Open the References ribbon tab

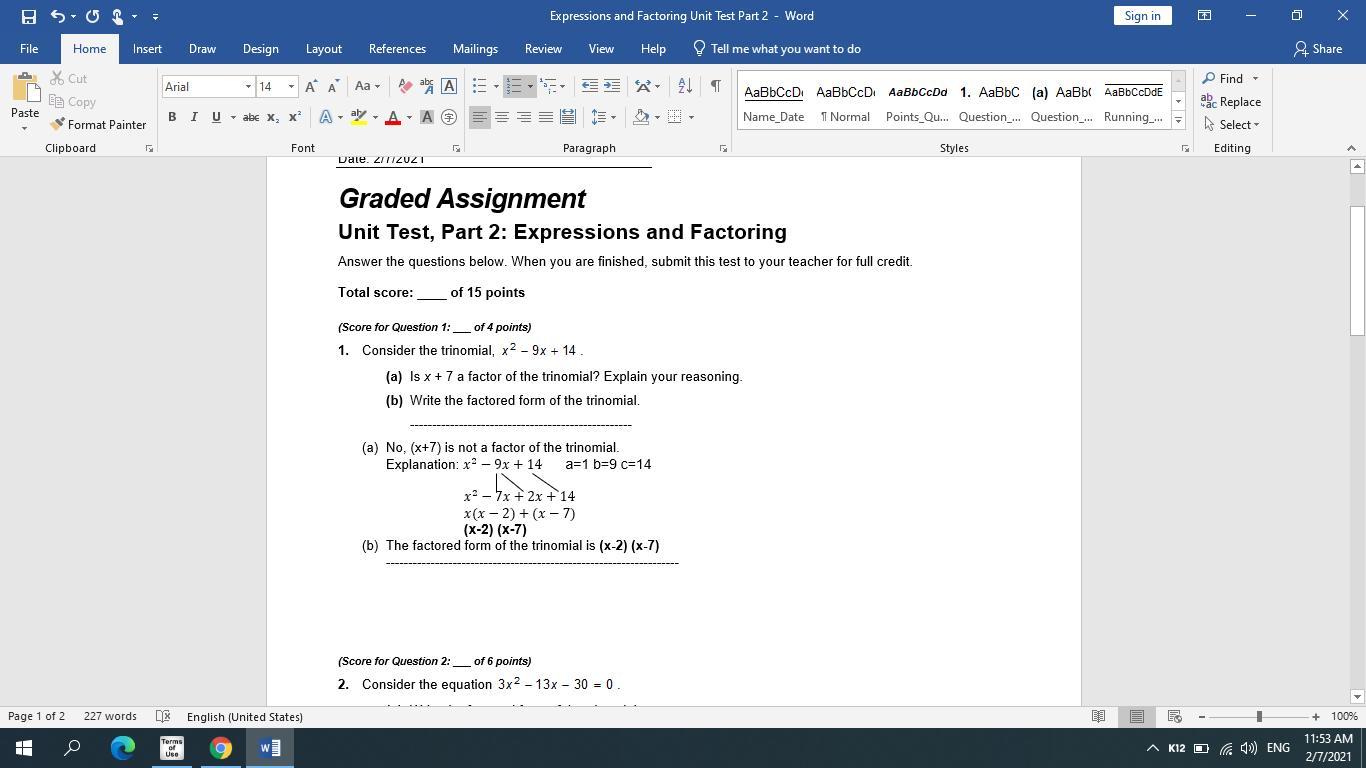tap(397, 49)
